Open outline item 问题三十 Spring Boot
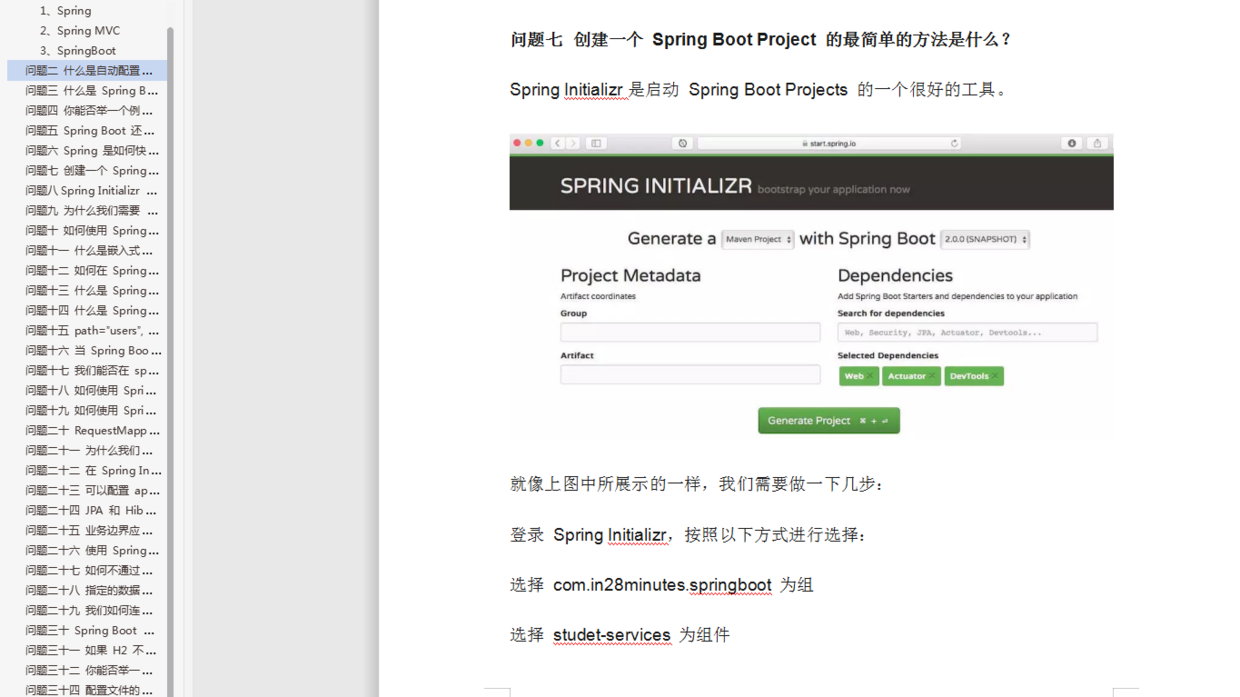Image resolution: width=1240 pixels, height=697 pixels. point(89,630)
